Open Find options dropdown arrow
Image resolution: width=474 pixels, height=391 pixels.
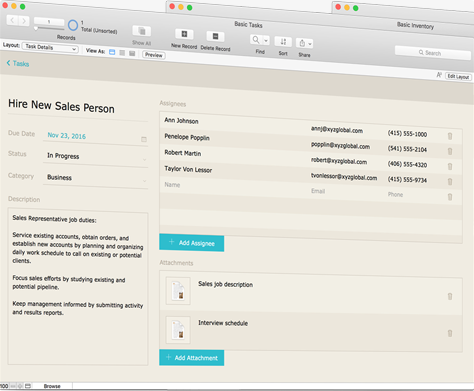[x=266, y=41]
